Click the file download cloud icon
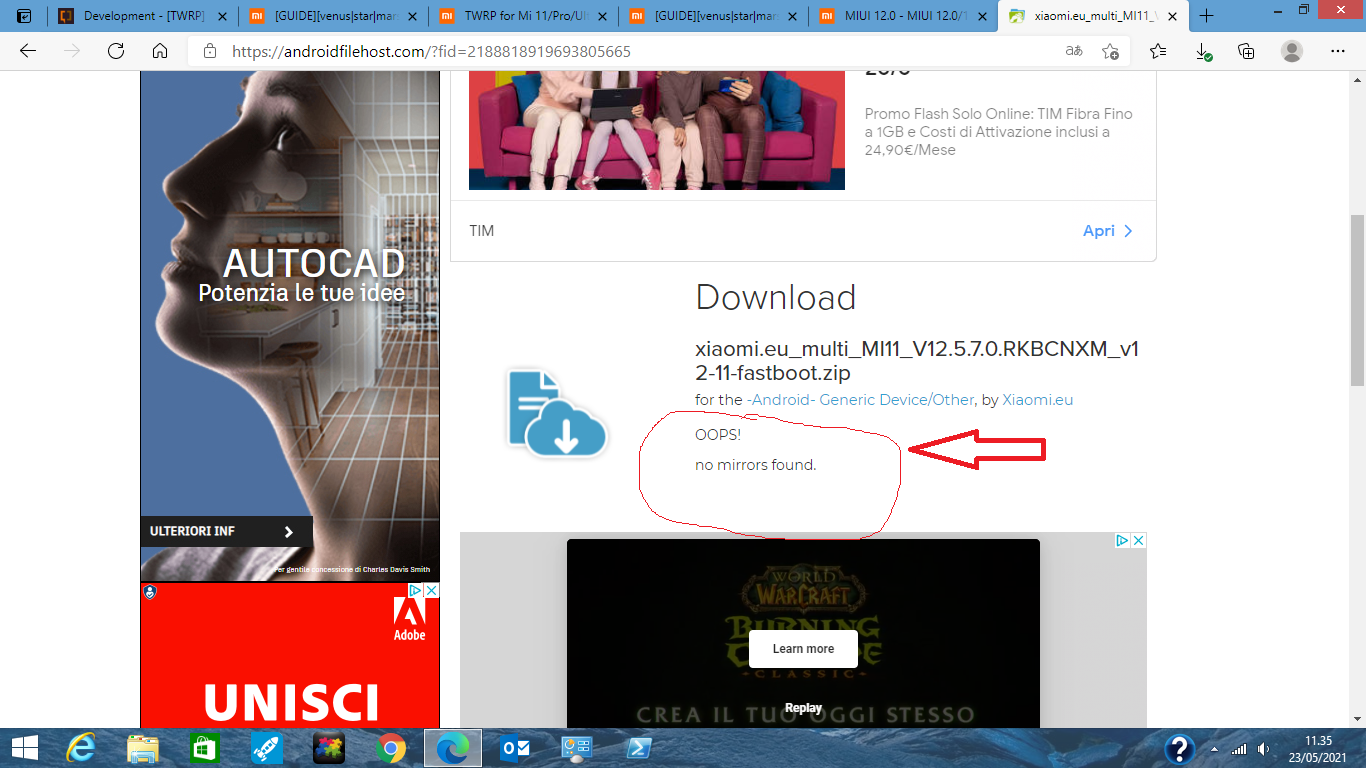 pos(557,414)
